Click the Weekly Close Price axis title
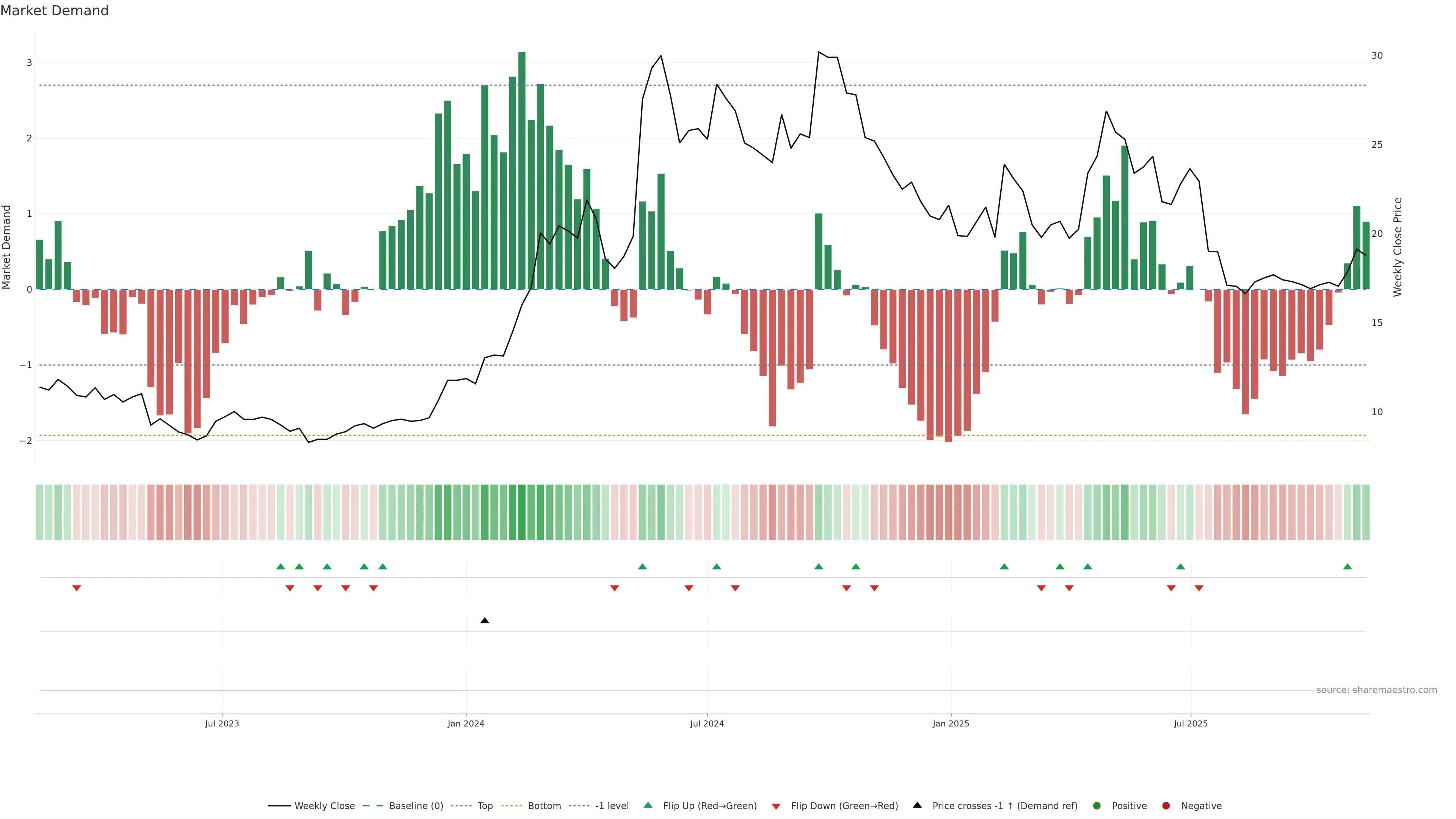The width and height of the screenshot is (1456, 819). pyautogui.click(x=1398, y=247)
